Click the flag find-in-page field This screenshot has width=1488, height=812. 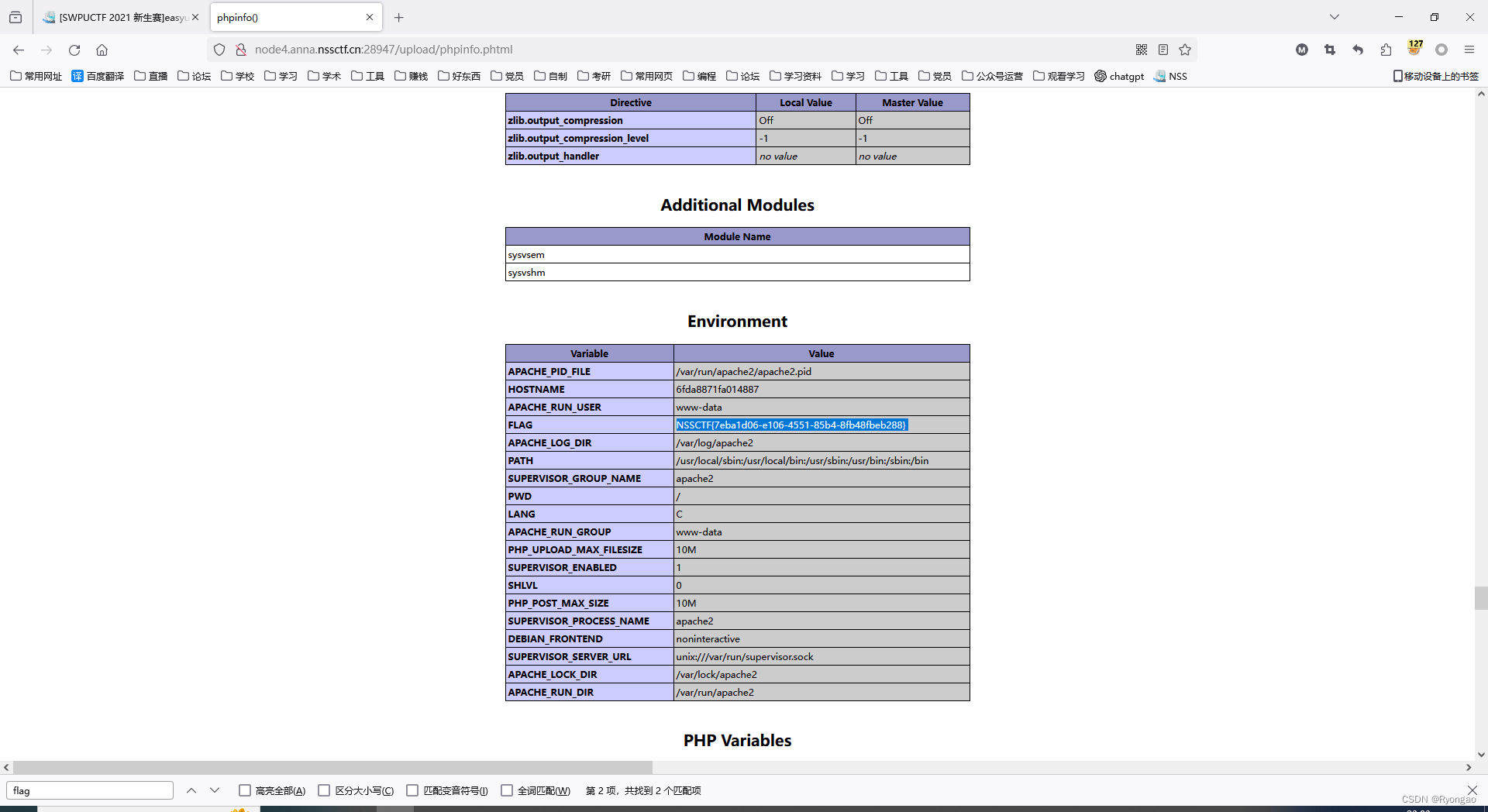click(x=90, y=790)
